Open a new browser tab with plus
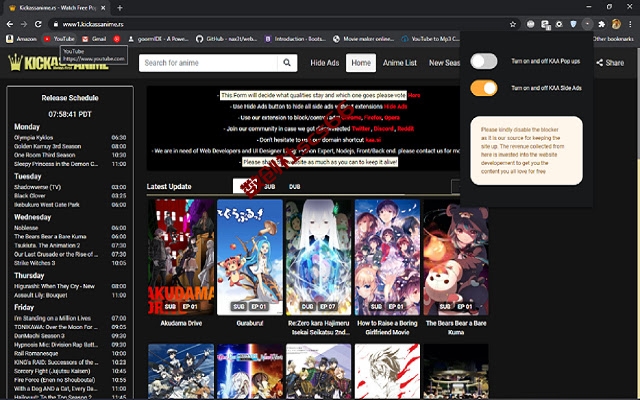640x400 pixels. pyautogui.click(x=120, y=8)
